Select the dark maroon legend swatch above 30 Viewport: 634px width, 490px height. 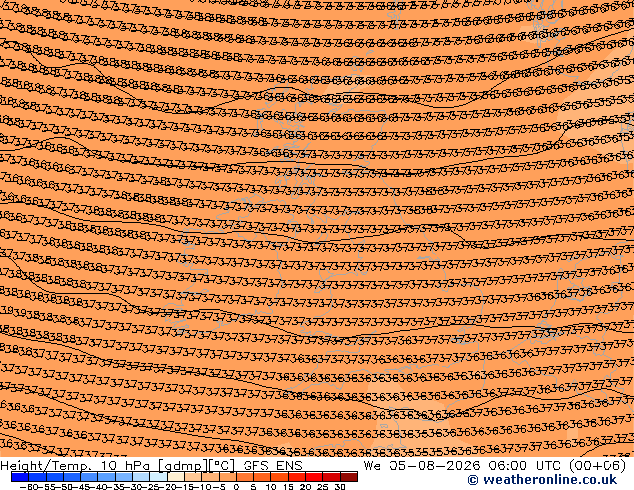point(349,477)
